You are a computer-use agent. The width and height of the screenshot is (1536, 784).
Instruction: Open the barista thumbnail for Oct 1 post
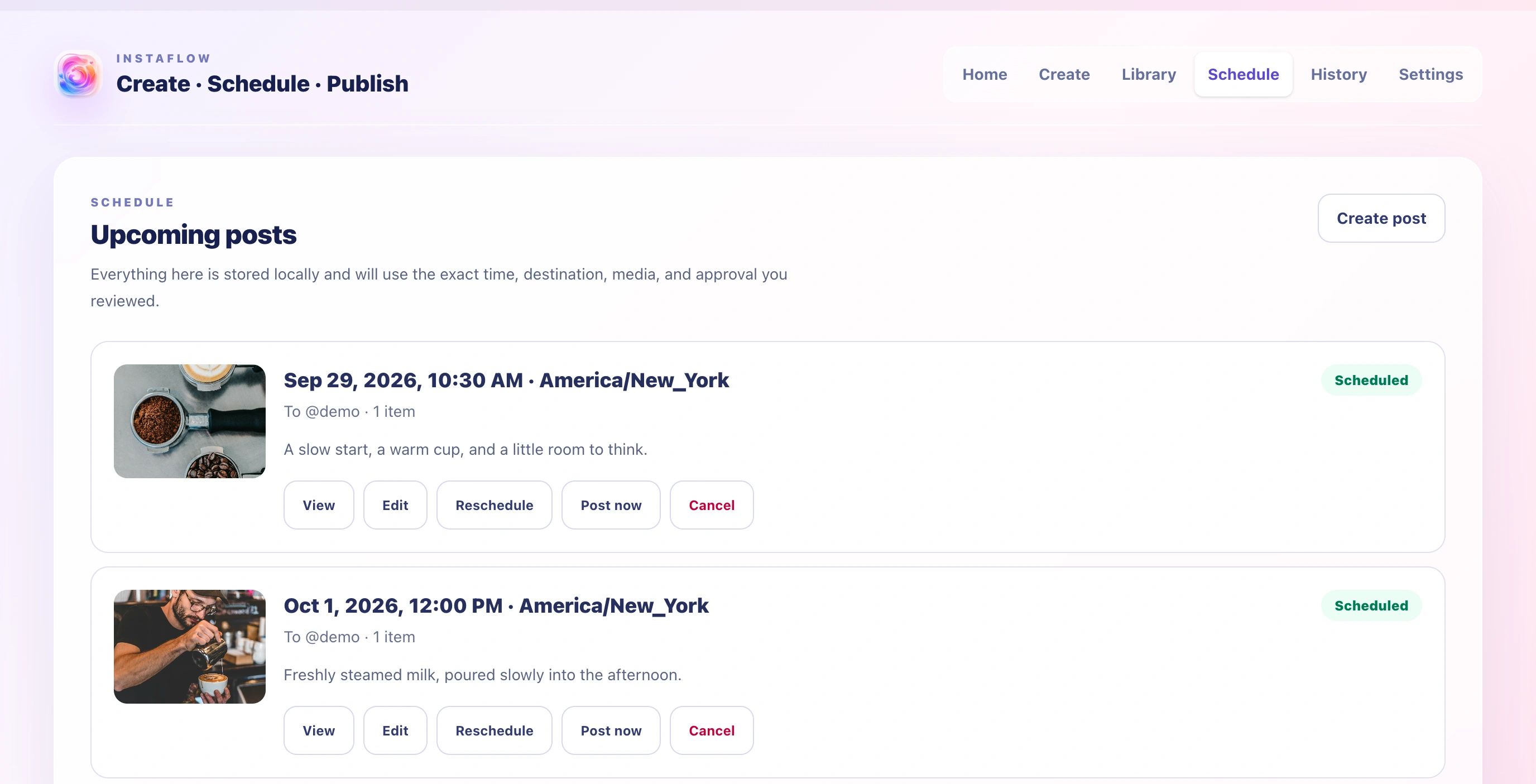(190, 646)
